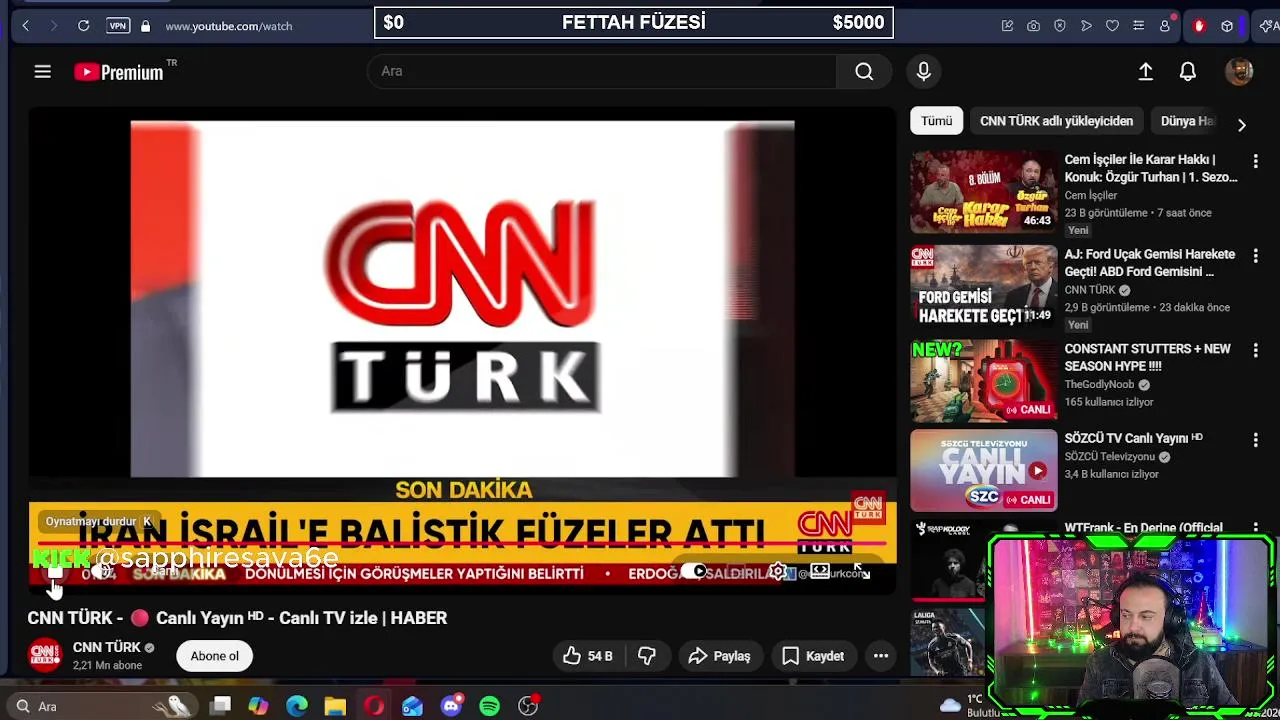Show more filter chips arrow

[x=1242, y=125]
